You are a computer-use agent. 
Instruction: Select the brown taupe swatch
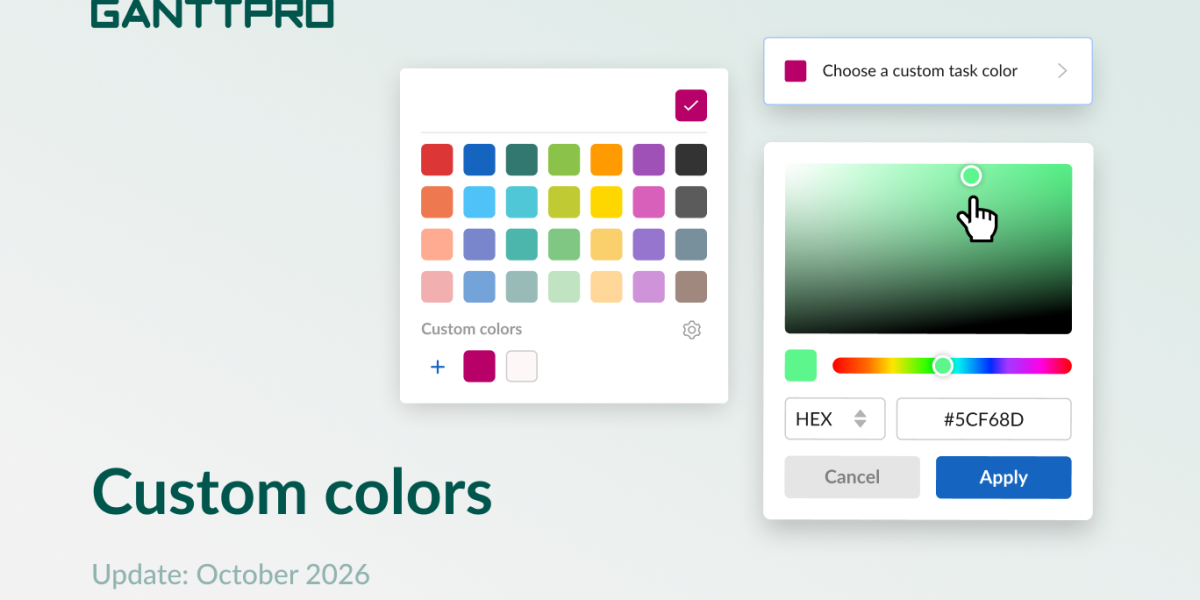[x=691, y=287]
